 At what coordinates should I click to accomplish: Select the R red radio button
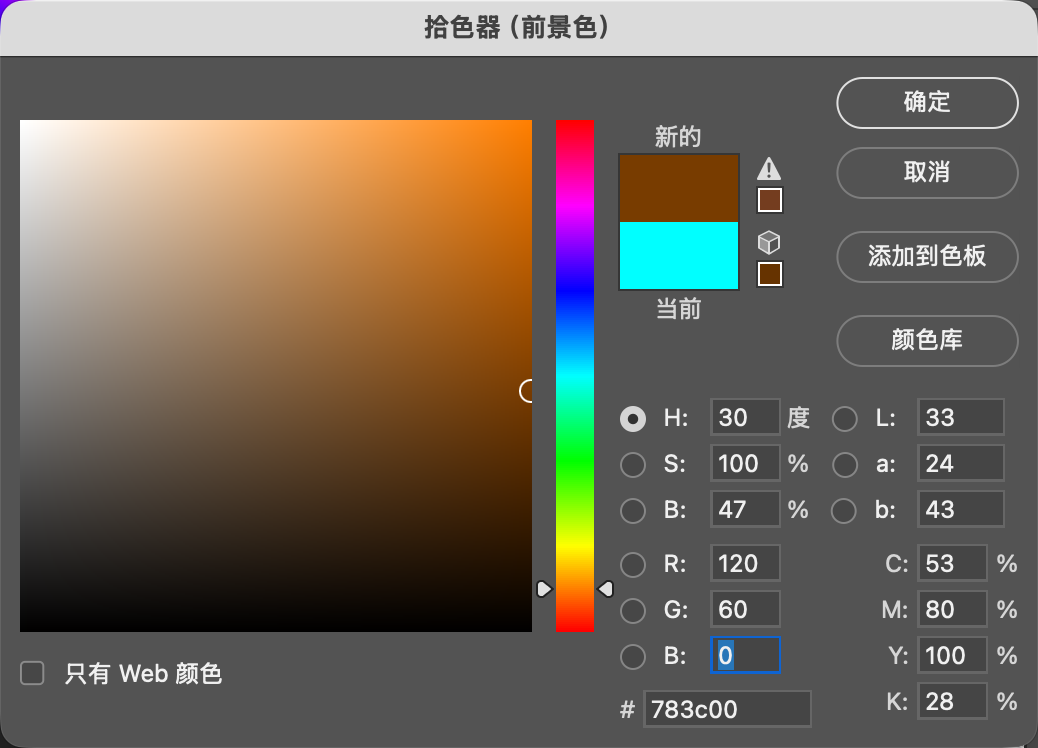[633, 565]
